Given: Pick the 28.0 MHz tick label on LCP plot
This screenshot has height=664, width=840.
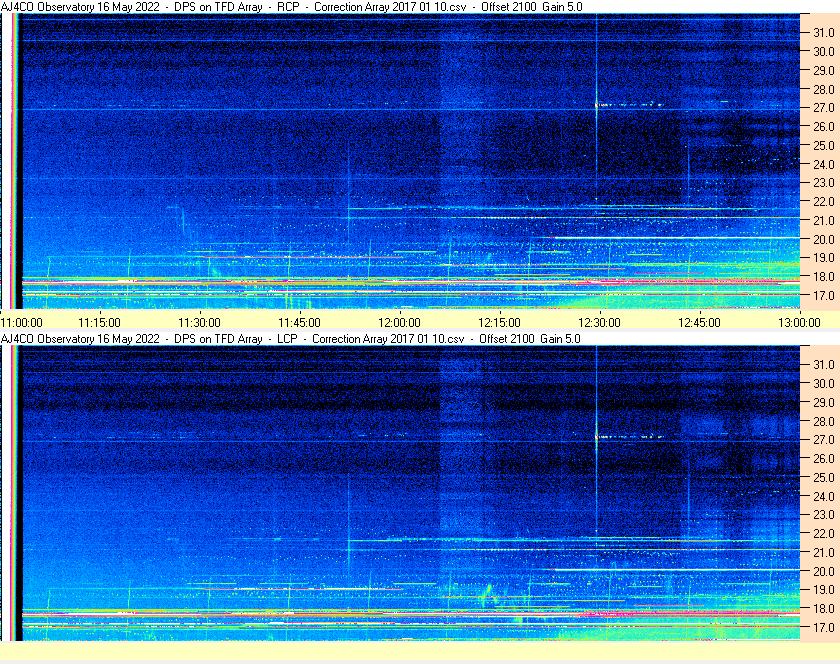Looking at the screenshot, I should coord(824,422).
